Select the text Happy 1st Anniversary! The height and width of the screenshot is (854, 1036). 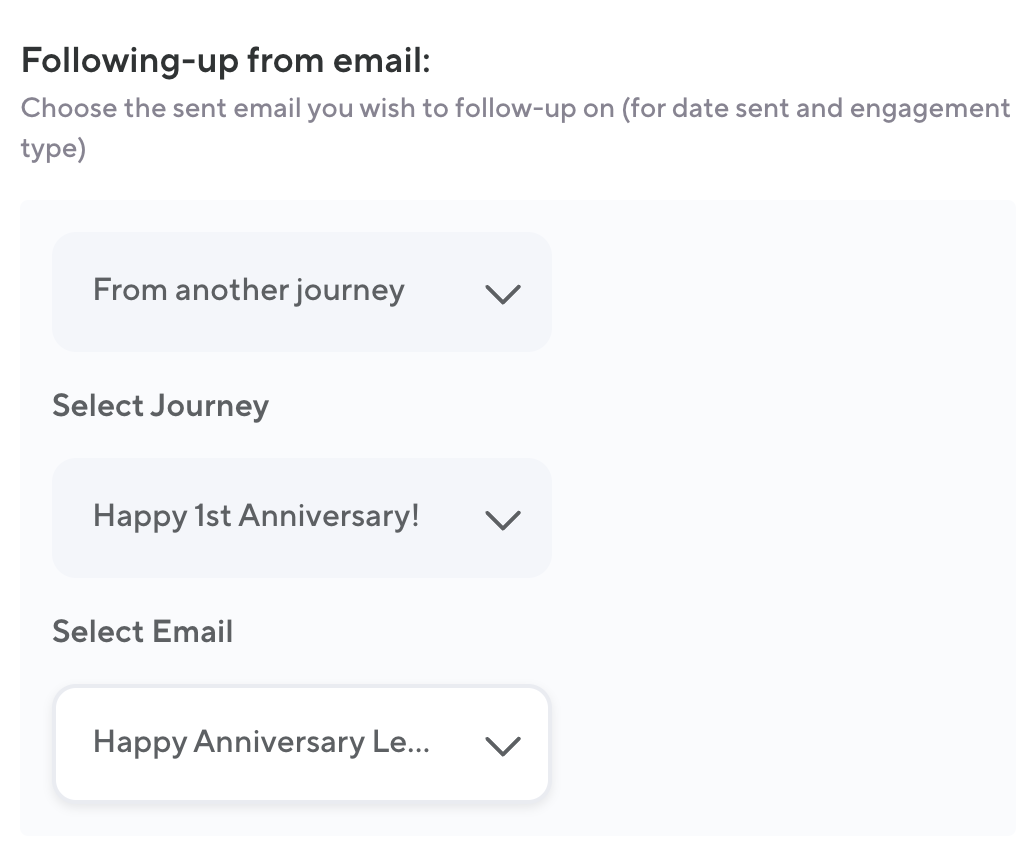tap(256, 516)
